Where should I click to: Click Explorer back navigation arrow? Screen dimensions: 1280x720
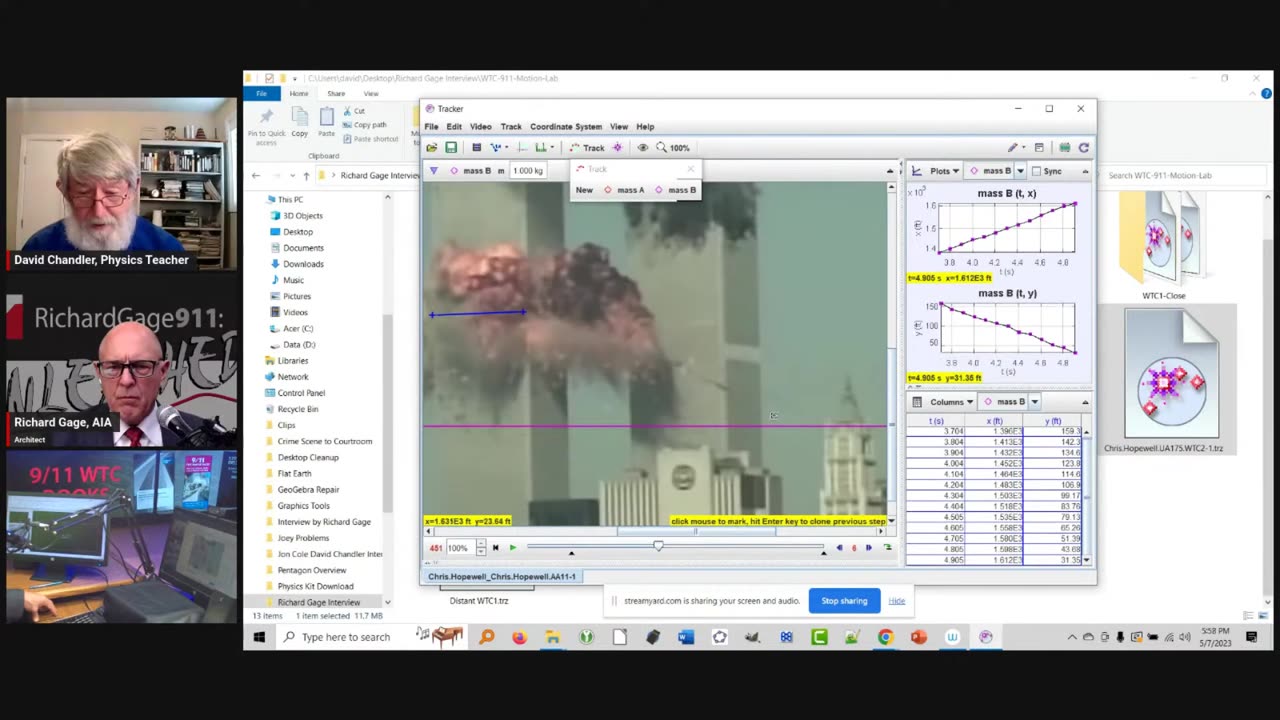point(256,176)
